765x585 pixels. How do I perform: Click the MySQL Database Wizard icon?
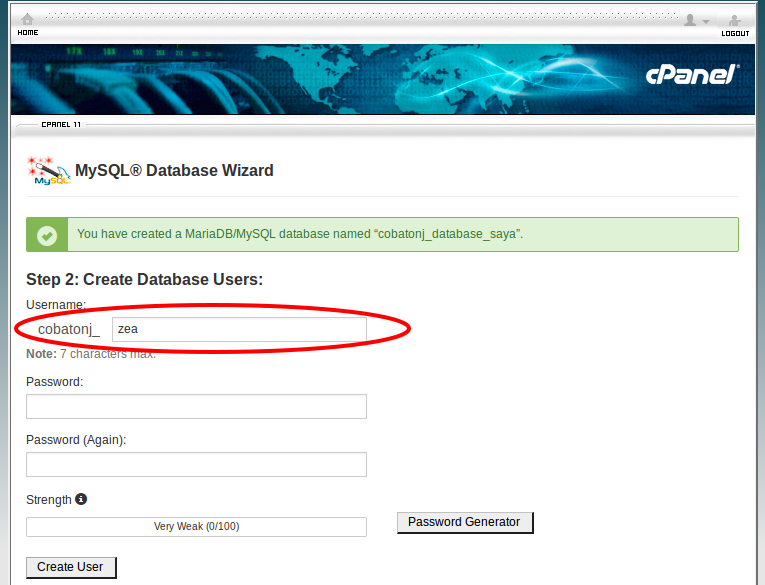[48, 170]
